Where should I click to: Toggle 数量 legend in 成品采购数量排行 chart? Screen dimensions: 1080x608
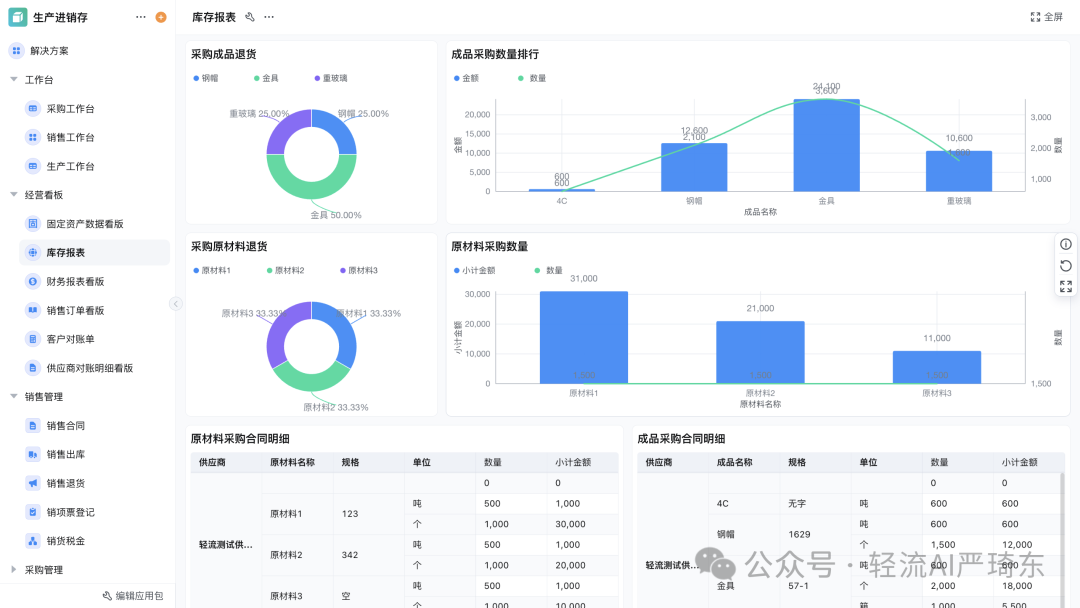532,78
